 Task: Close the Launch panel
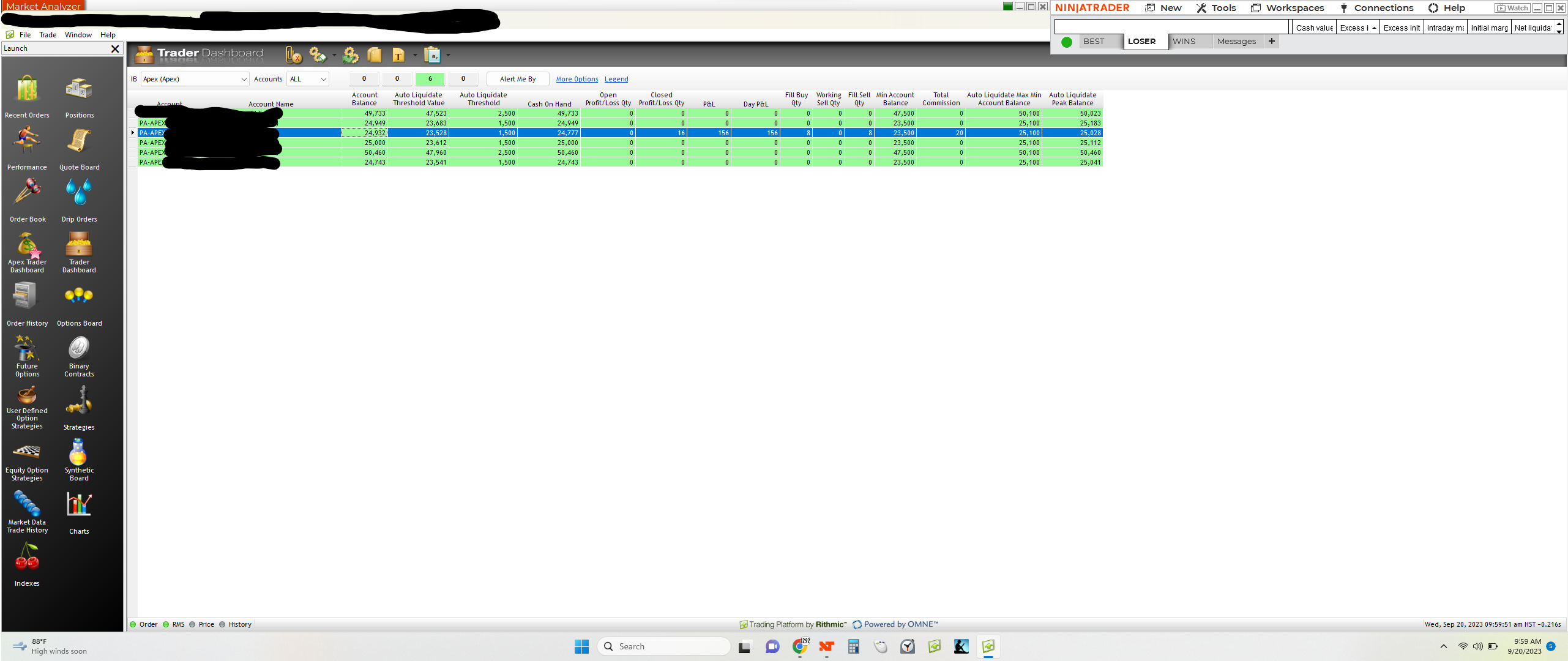coord(115,48)
